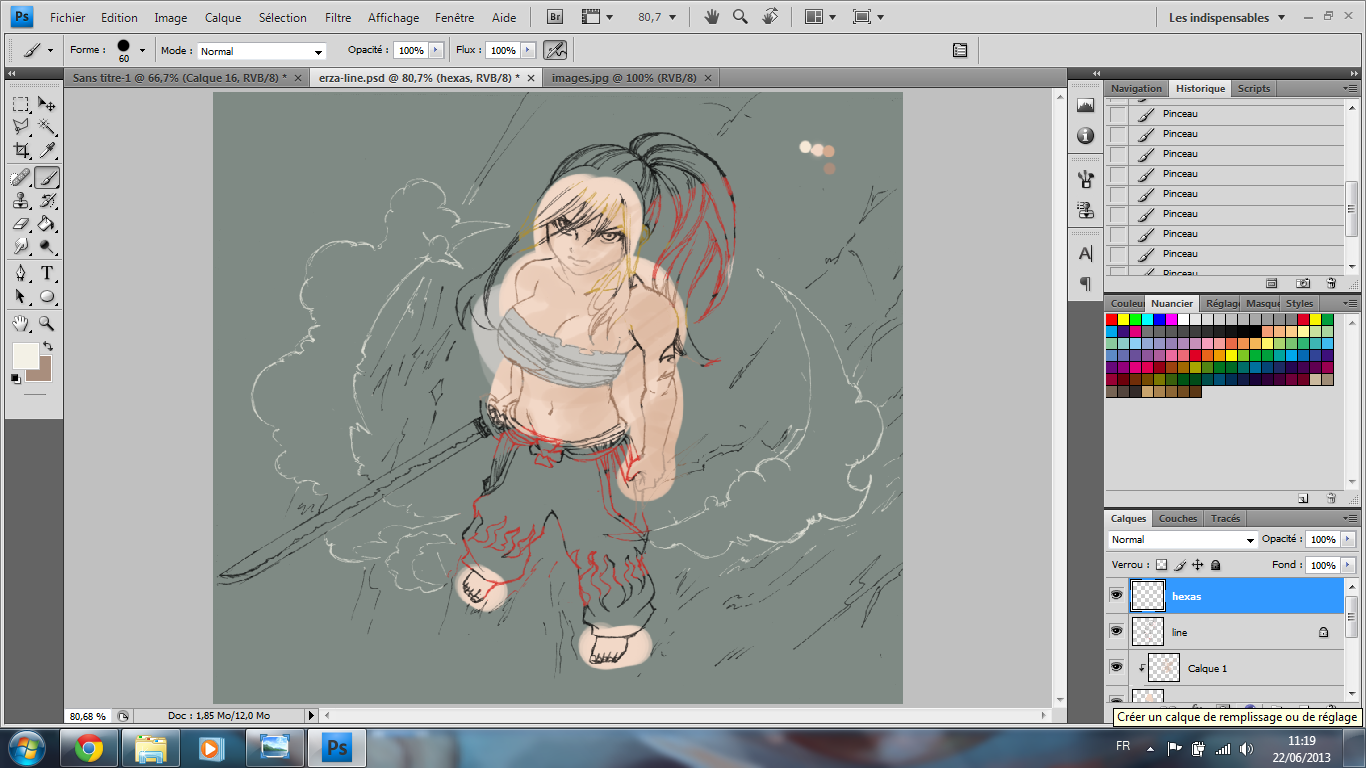Select the Clone Stamp tool
This screenshot has height=768, width=1366.
coord(21,201)
